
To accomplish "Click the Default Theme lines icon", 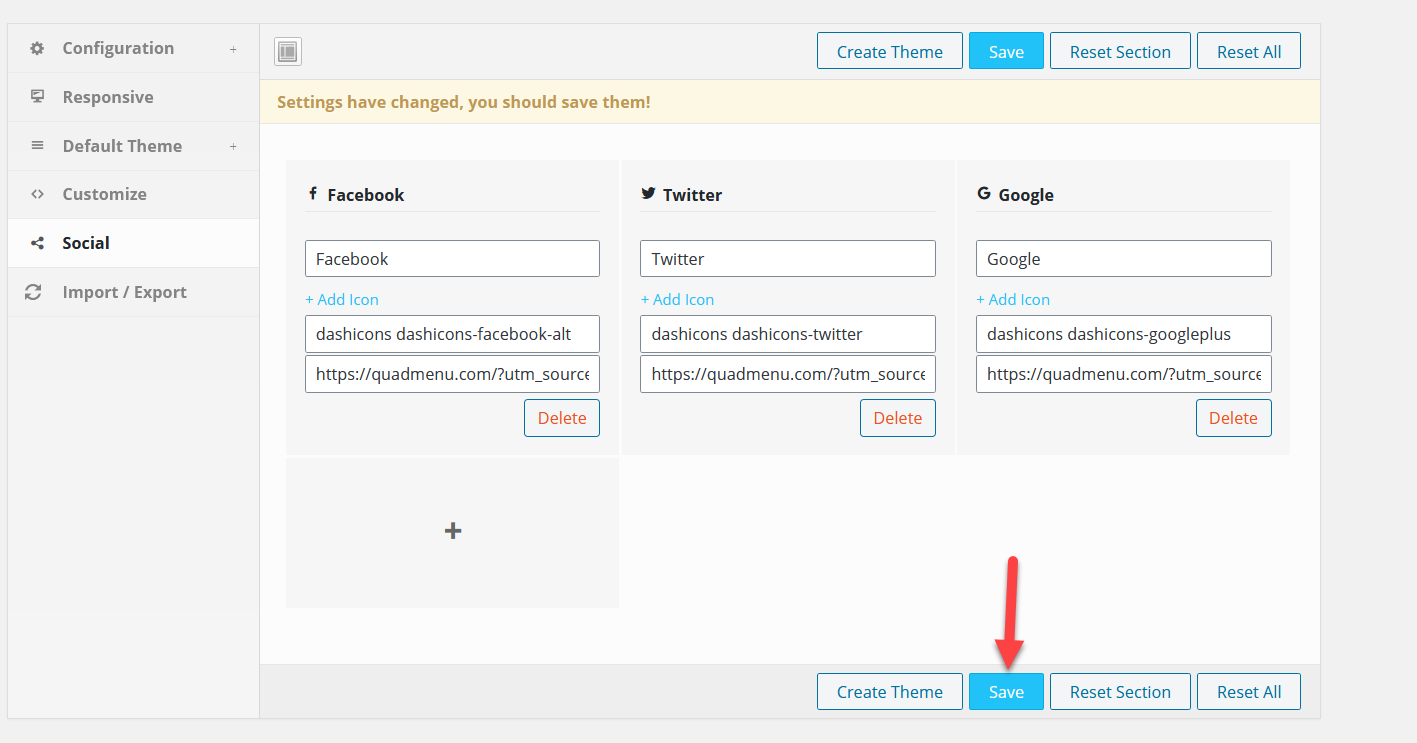I will point(37,146).
